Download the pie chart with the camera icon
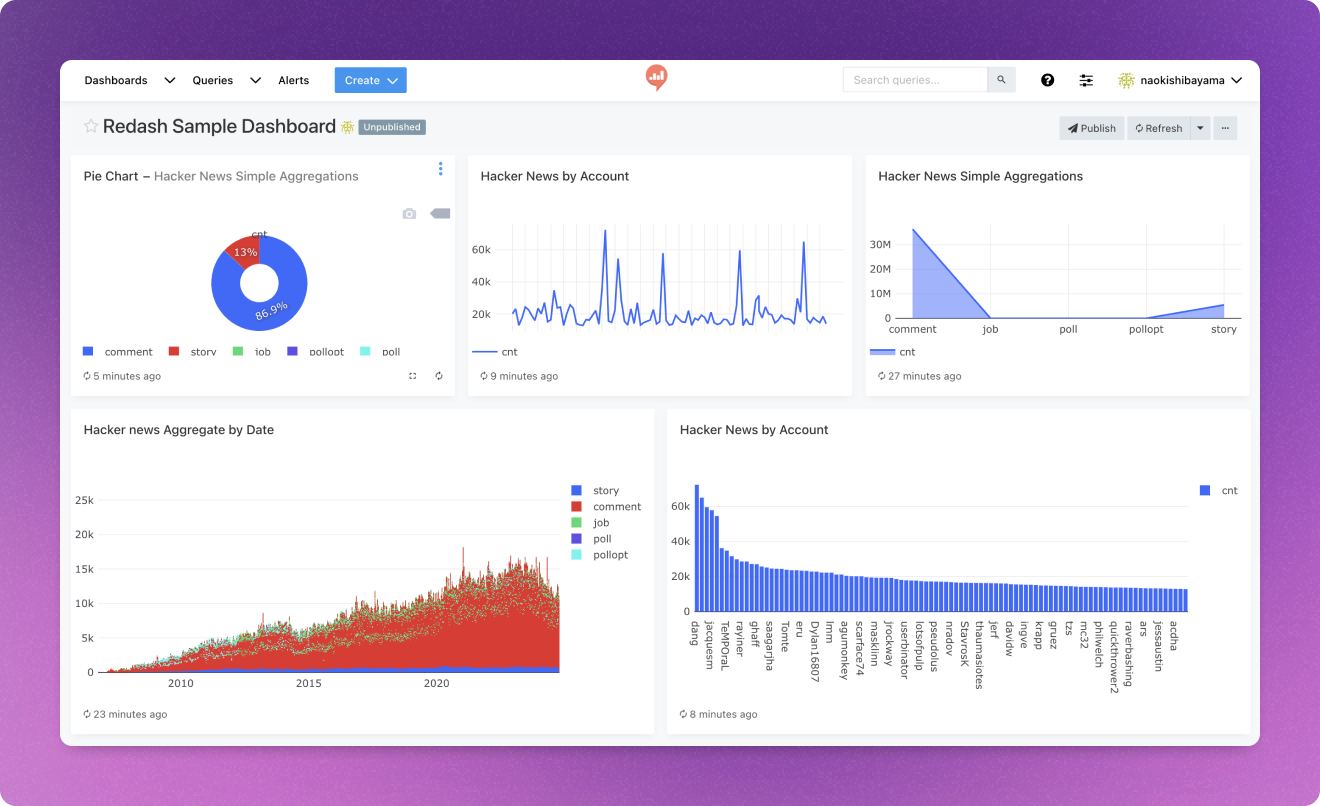Image resolution: width=1320 pixels, height=806 pixels. click(x=409, y=214)
